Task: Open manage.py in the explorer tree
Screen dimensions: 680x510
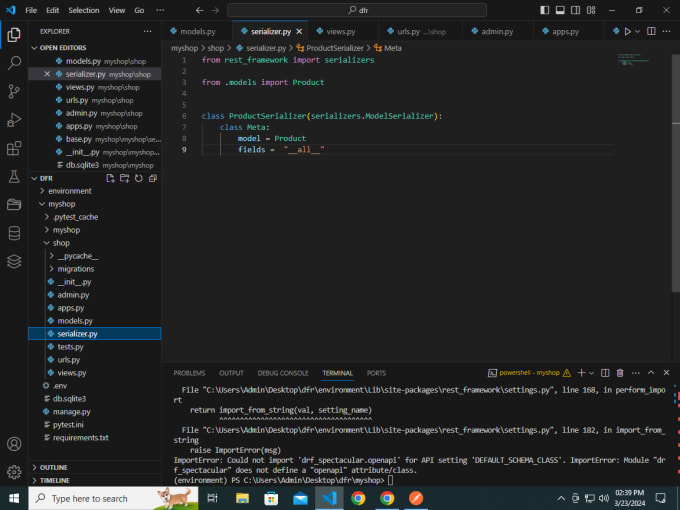Action: 72,412
